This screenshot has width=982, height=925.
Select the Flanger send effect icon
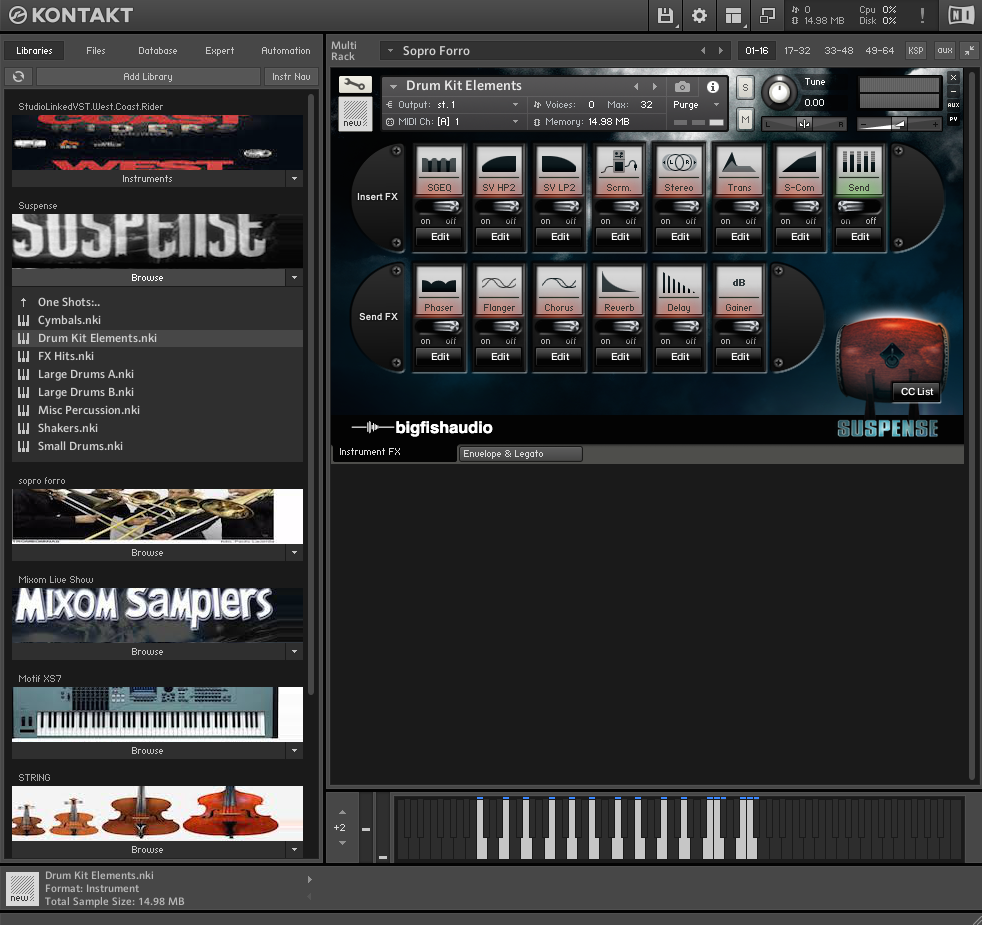pyautogui.click(x=499, y=291)
